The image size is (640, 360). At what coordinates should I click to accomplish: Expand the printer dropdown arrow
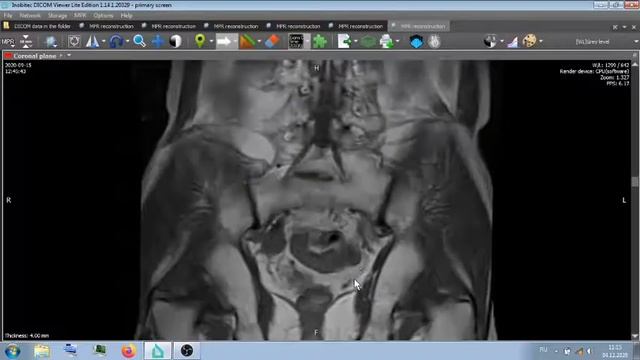[x=398, y=41]
